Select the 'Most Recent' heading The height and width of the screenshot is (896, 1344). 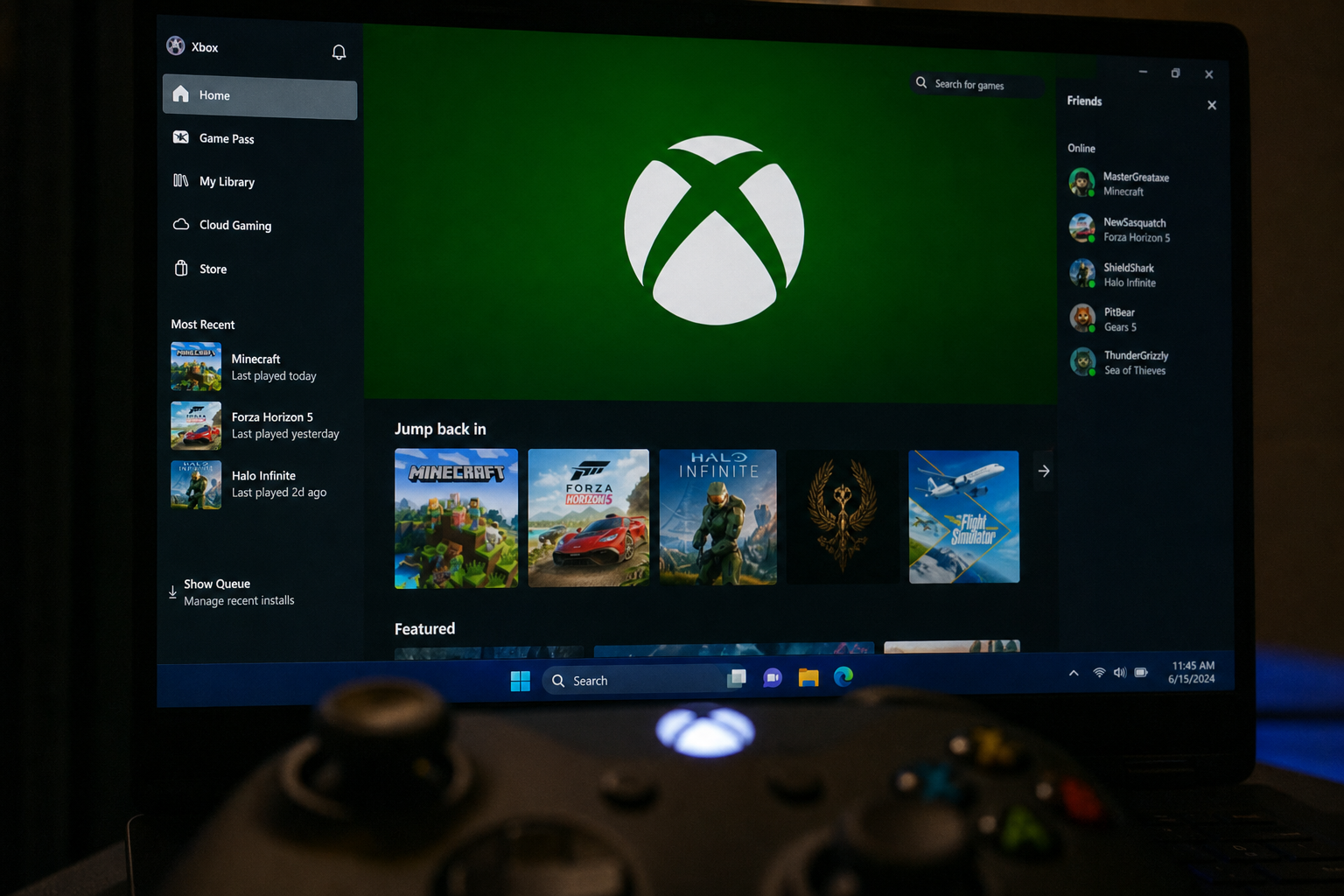pos(203,325)
